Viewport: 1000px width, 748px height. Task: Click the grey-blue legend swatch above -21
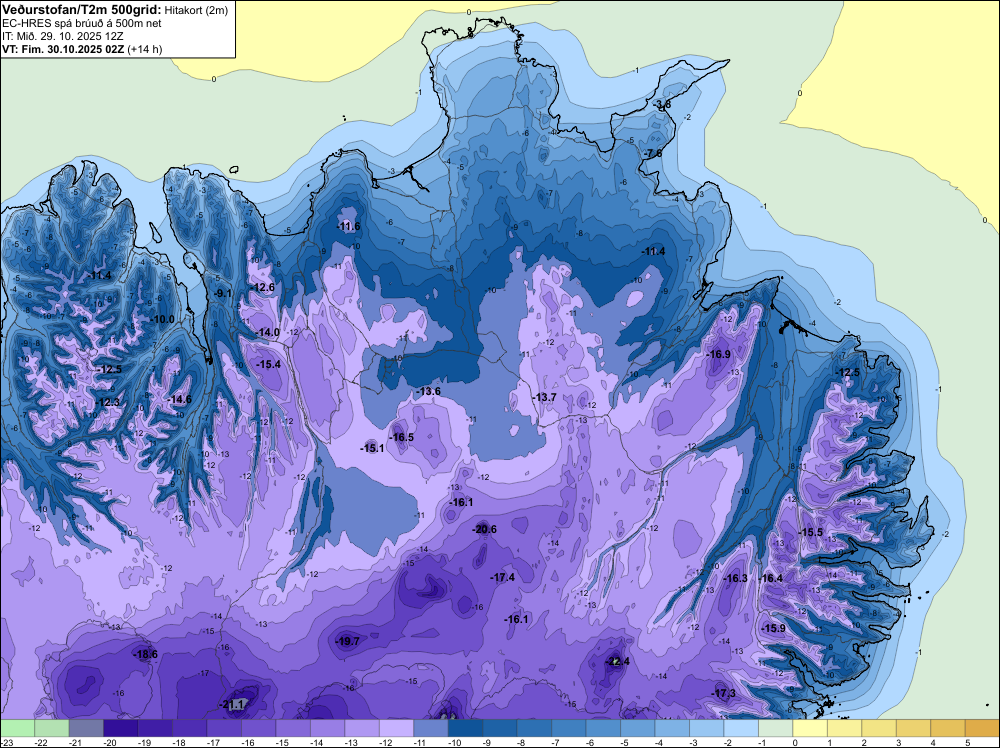pos(85,728)
